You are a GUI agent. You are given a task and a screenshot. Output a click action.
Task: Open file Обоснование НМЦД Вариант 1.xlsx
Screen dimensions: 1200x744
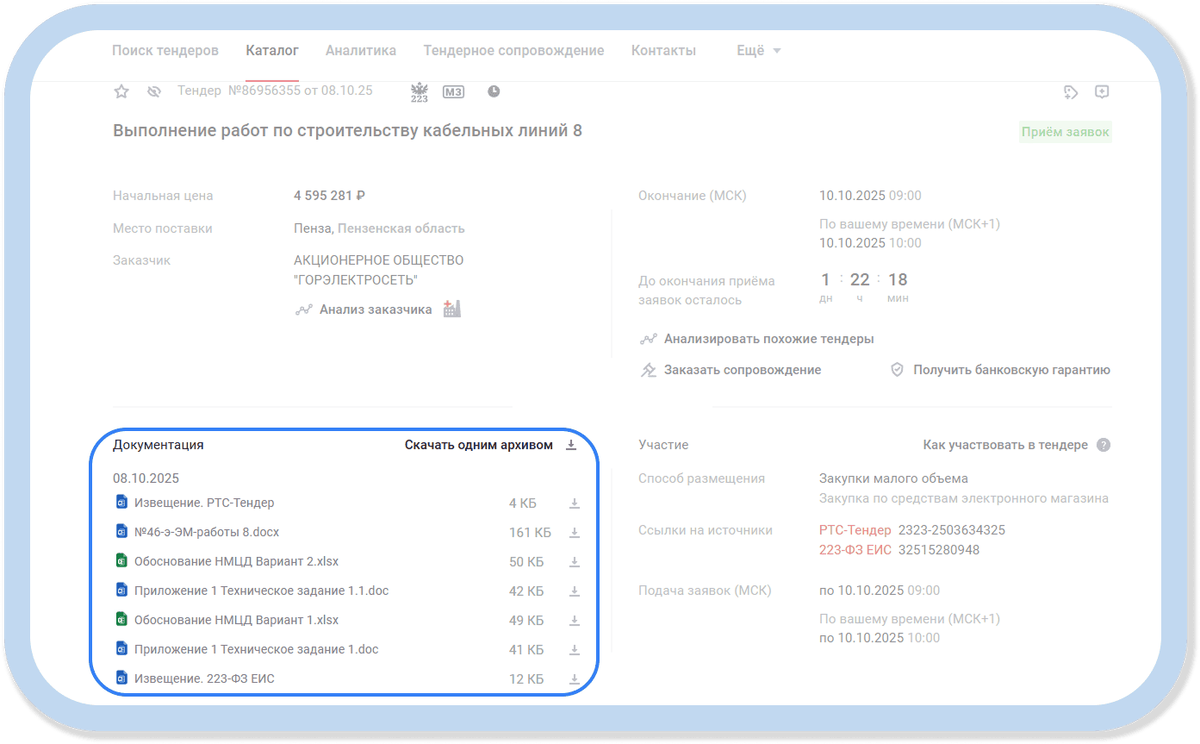(x=236, y=620)
